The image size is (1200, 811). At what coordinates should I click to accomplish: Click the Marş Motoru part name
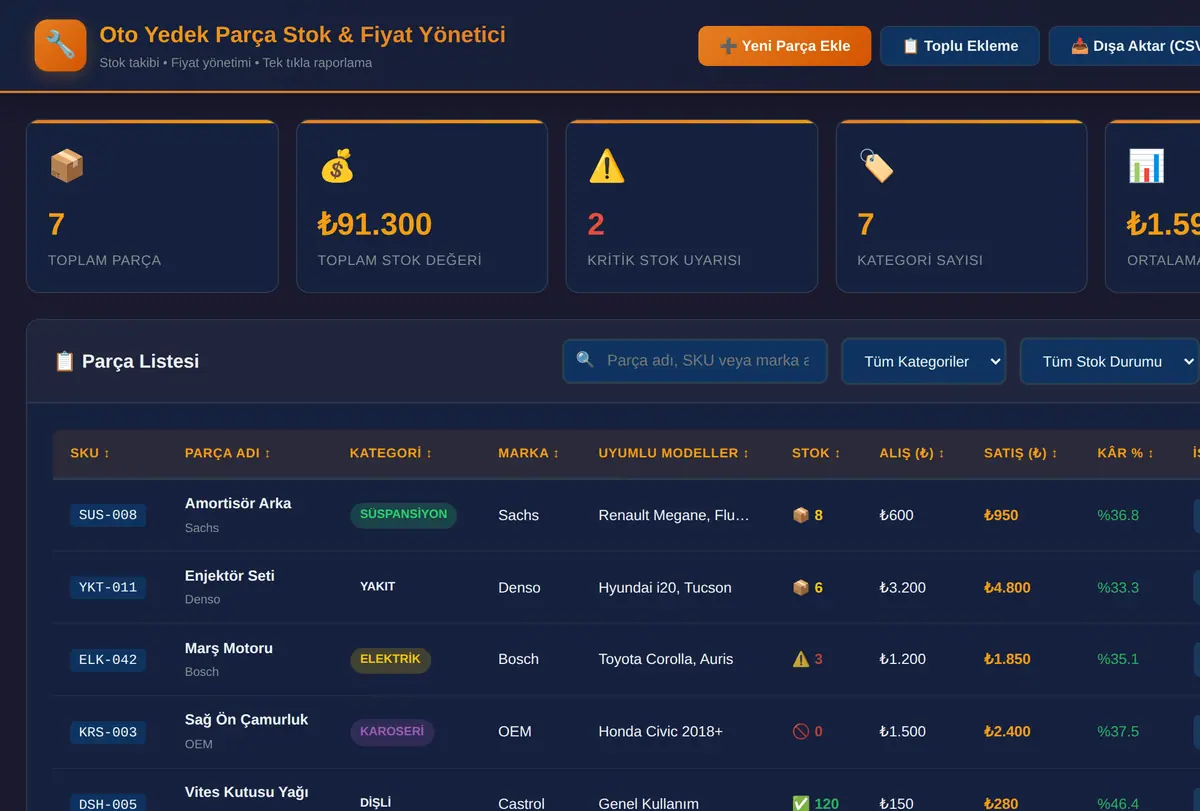point(229,648)
